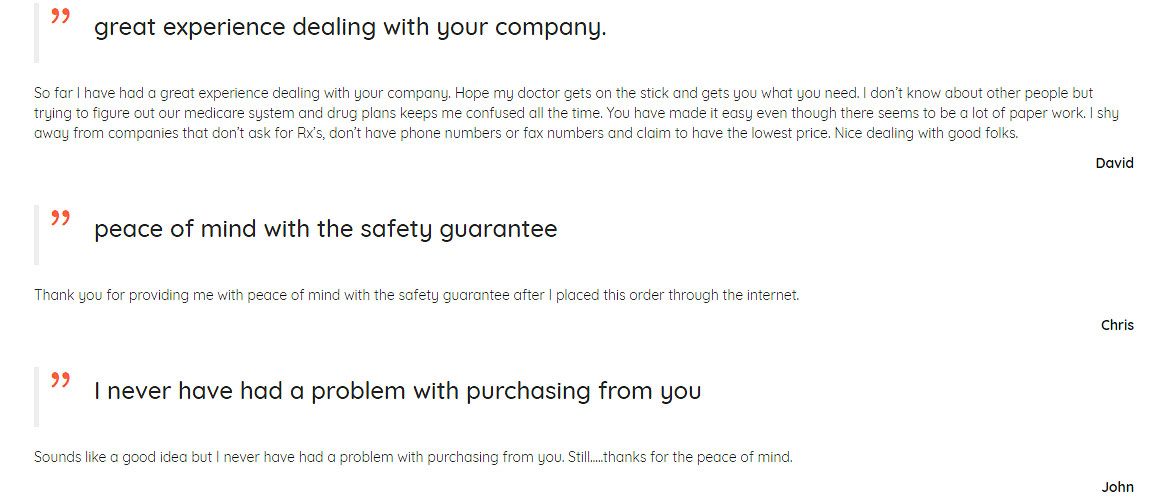The height and width of the screenshot is (501, 1173).
Task: Click the gray bar left of the second testimonial heading
Action: [37, 234]
